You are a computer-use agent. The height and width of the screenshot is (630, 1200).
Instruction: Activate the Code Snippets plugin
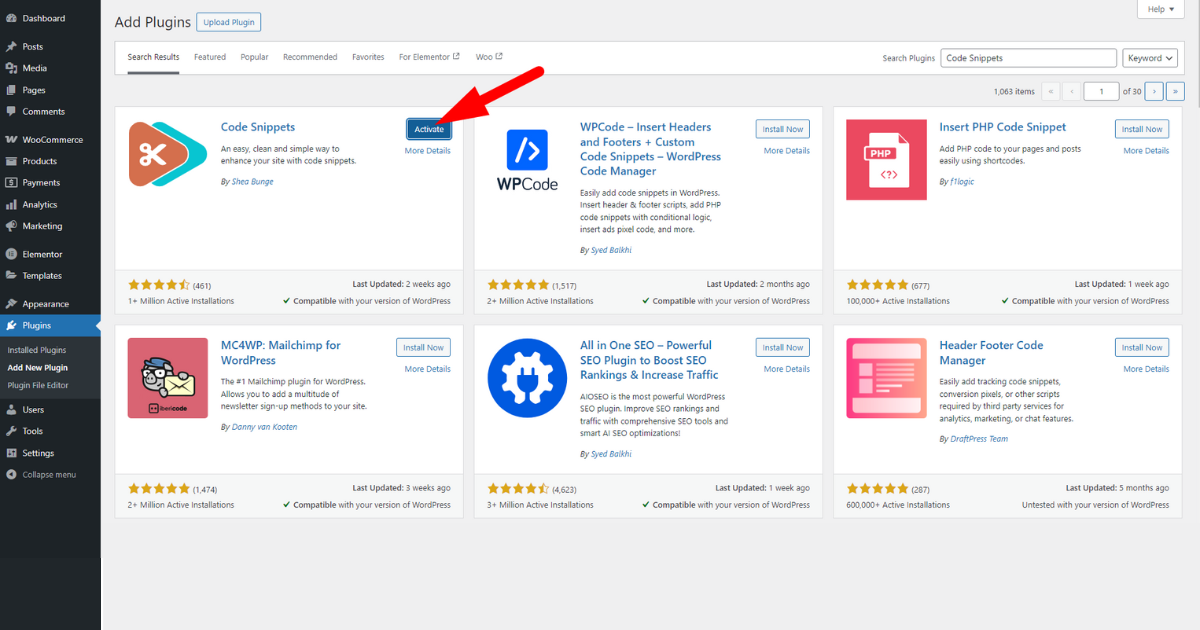point(429,129)
